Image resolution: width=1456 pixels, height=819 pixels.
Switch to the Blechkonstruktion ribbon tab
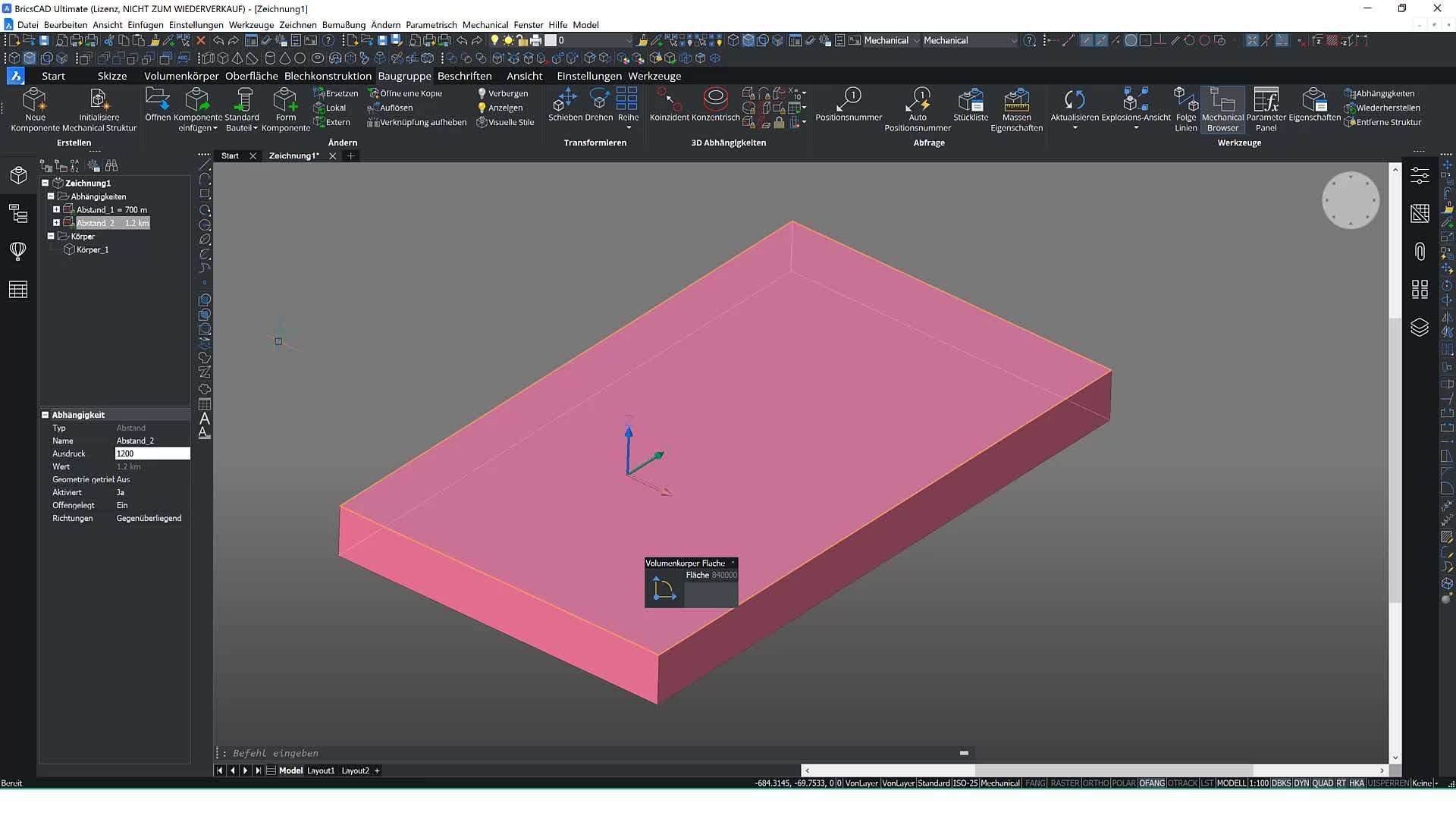[328, 76]
